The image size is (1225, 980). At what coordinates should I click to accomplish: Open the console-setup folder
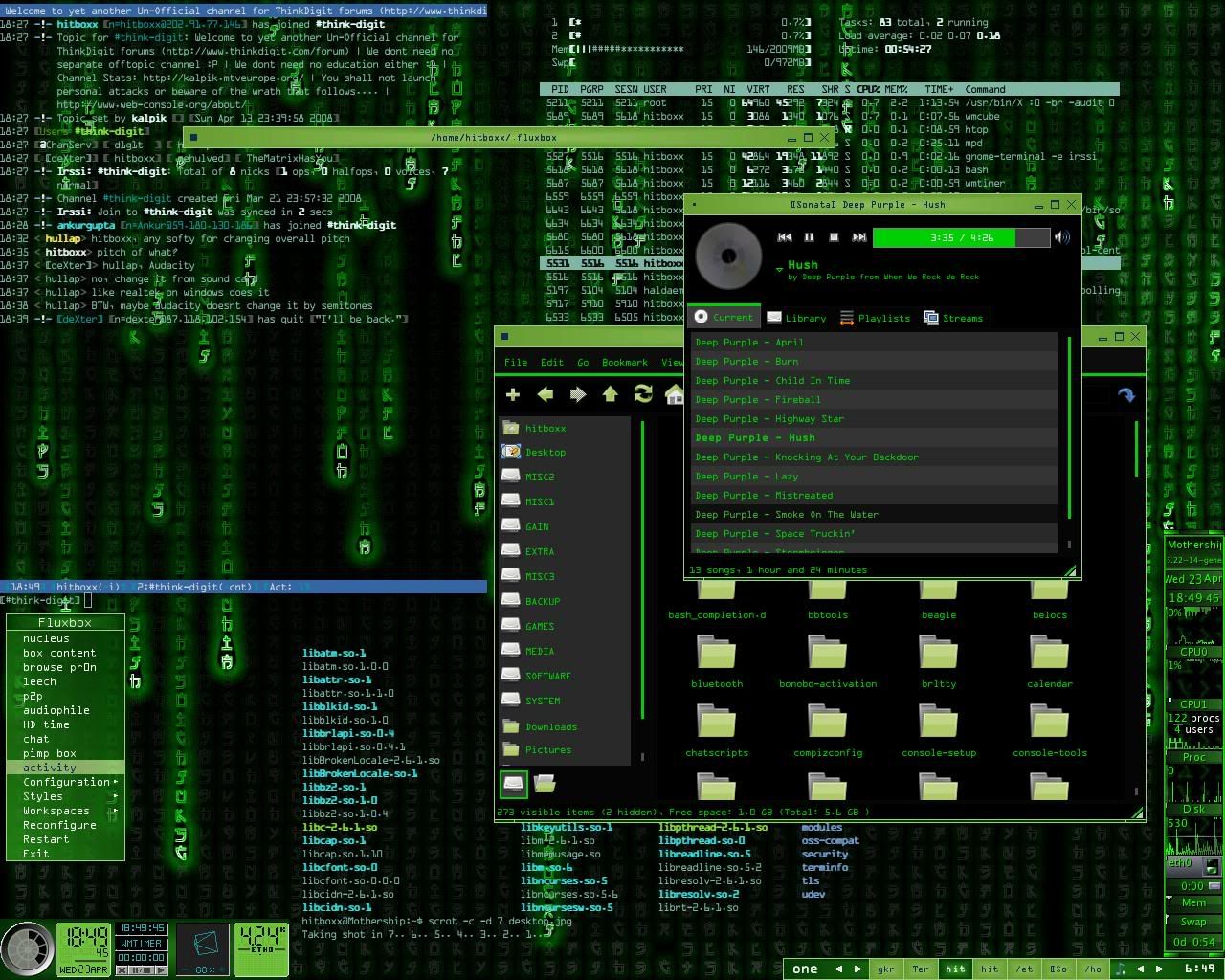[x=939, y=730]
